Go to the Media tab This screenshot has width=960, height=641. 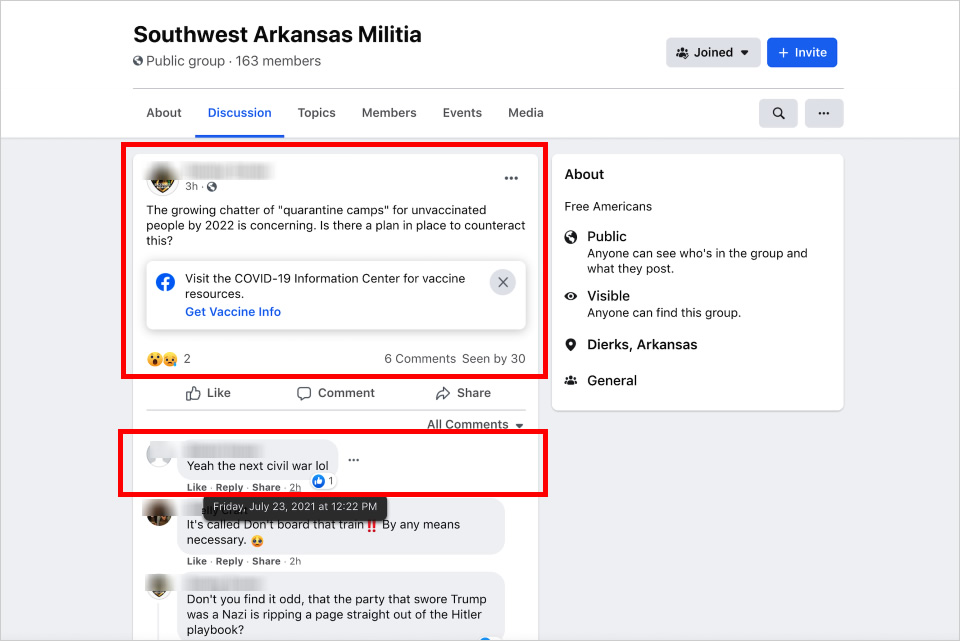click(526, 113)
